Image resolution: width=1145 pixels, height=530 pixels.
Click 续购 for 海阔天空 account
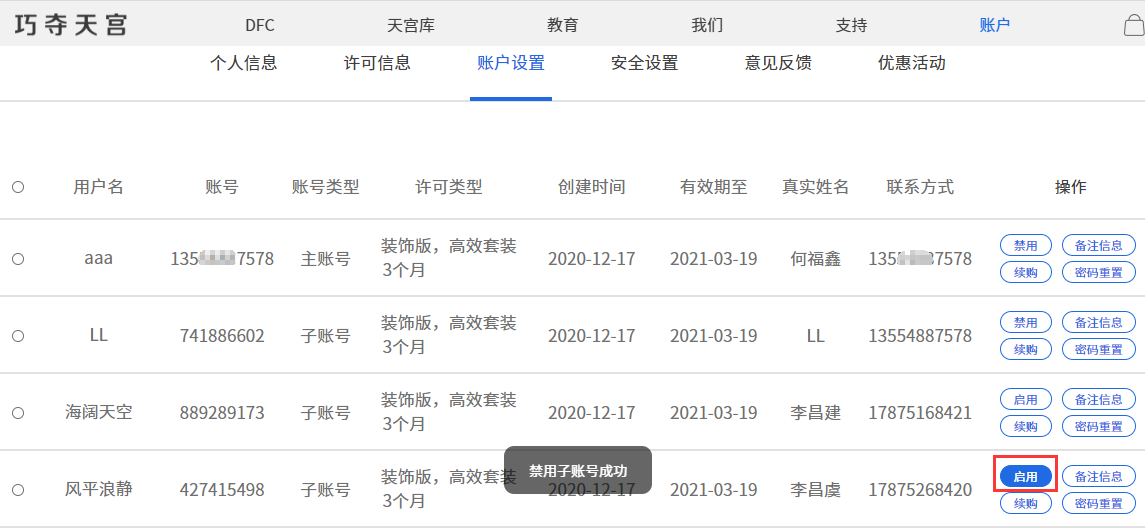(x=1025, y=427)
